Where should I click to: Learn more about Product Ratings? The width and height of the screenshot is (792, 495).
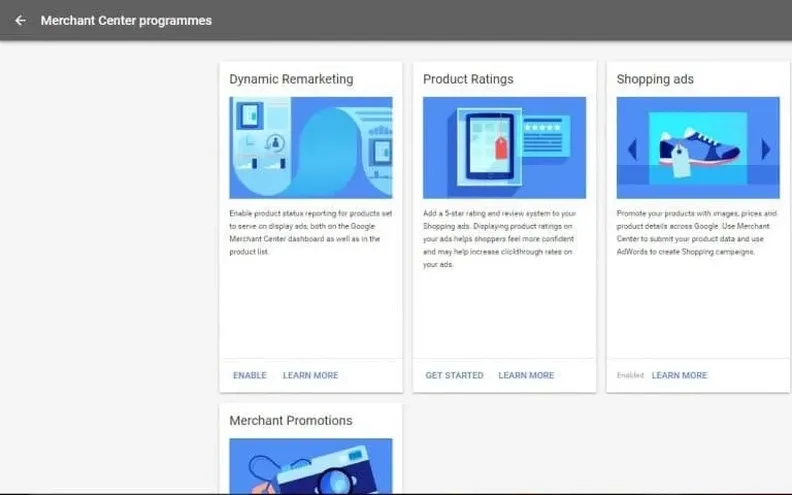pos(526,375)
